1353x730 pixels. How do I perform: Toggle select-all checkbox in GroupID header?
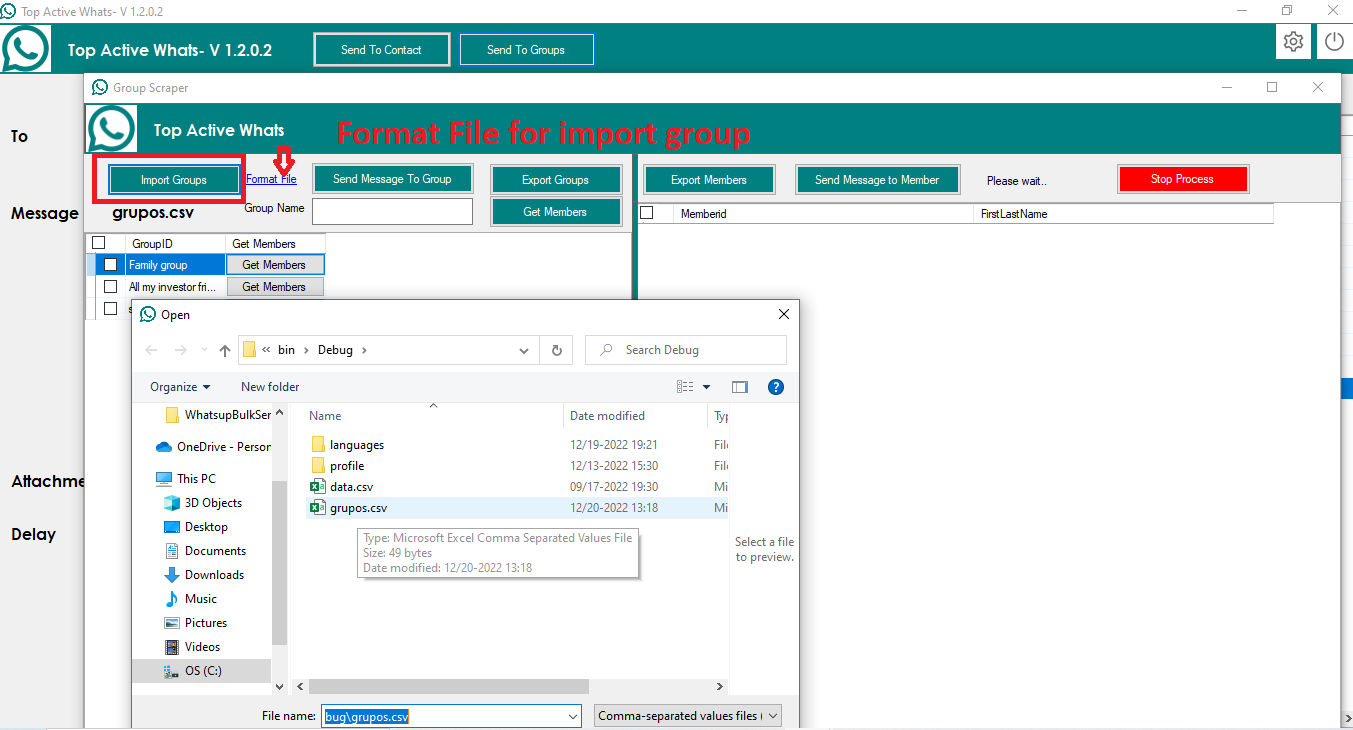(99, 243)
